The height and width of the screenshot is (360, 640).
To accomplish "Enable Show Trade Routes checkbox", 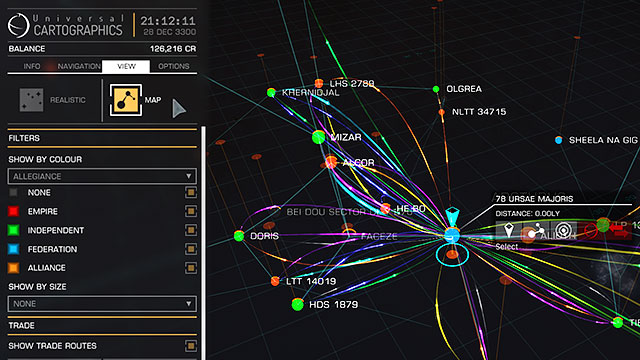I will click(x=191, y=346).
